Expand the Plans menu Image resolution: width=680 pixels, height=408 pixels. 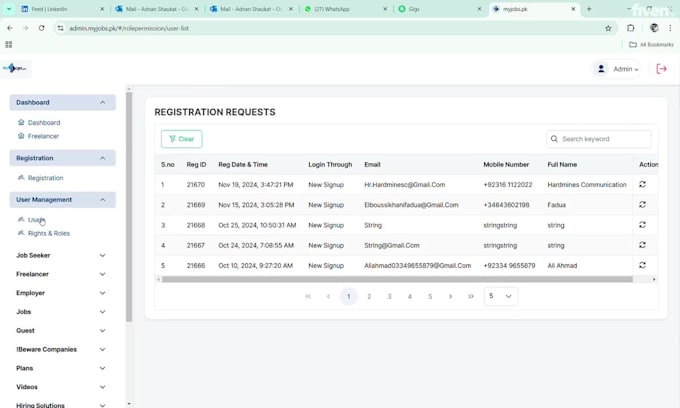click(x=61, y=368)
